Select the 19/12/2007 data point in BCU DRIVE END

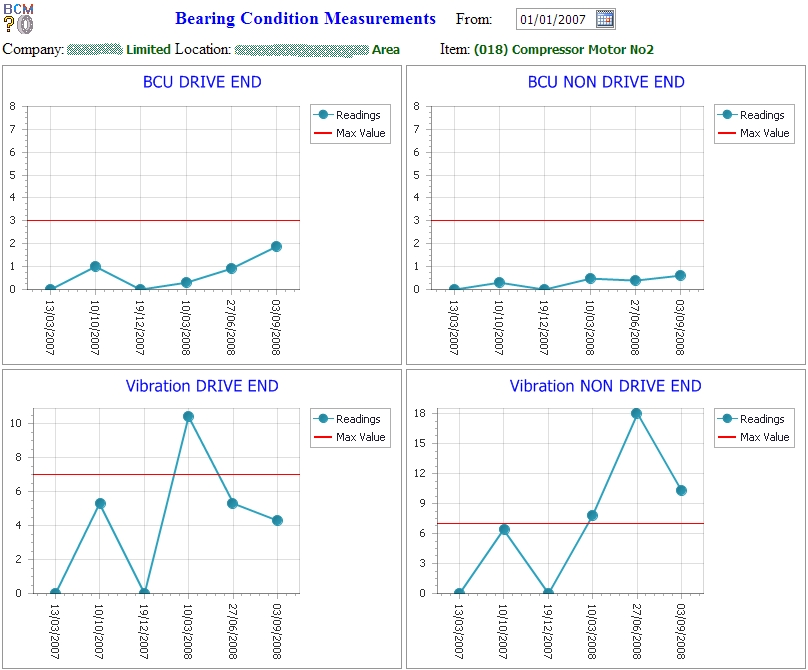(x=141, y=289)
